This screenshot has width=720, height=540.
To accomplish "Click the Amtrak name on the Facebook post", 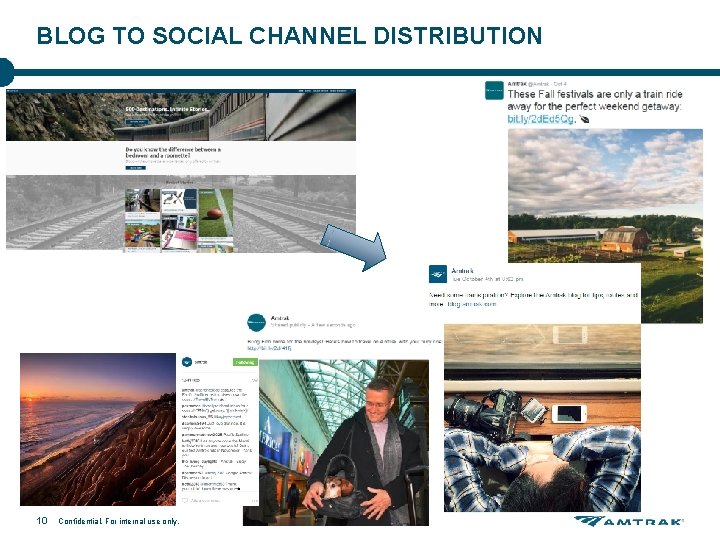I will pyautogui.click(x=462, y=271).
